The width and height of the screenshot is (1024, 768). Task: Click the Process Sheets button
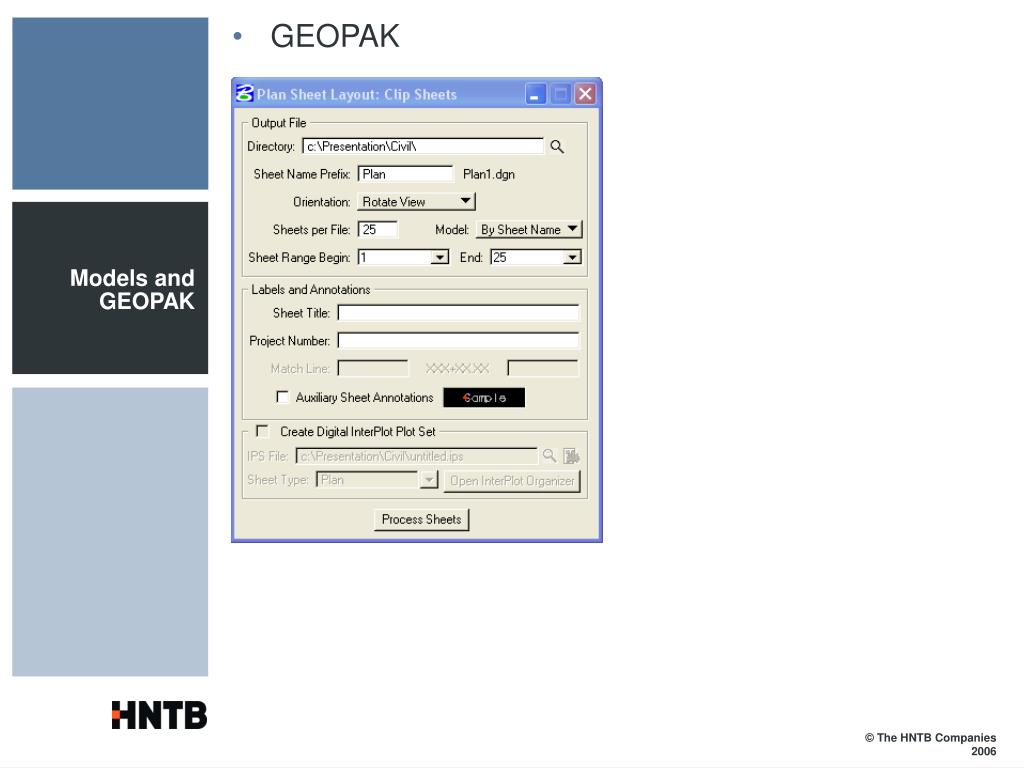(x=421, y=519)
